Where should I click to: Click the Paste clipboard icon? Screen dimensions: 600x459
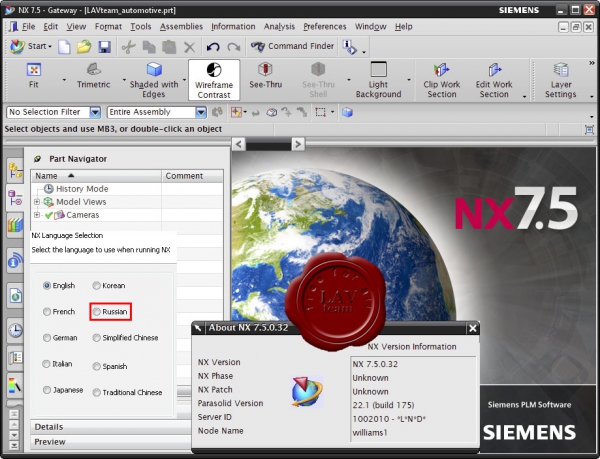(169, 47)
